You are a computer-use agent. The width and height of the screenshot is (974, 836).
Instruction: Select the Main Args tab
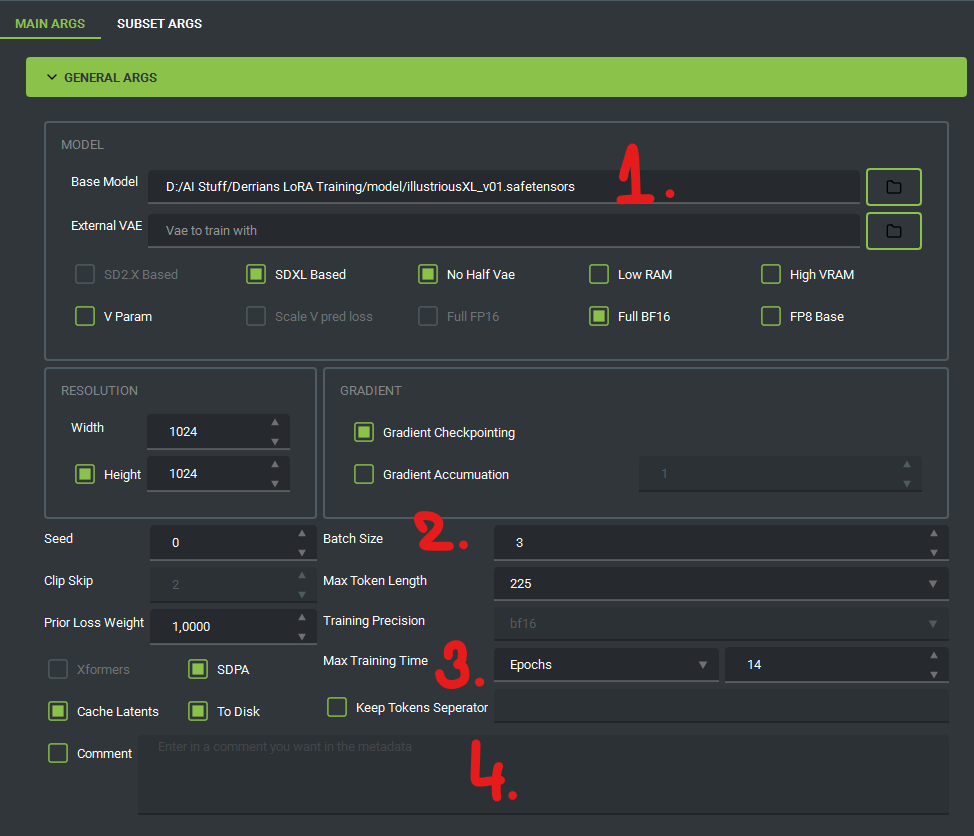50,24
